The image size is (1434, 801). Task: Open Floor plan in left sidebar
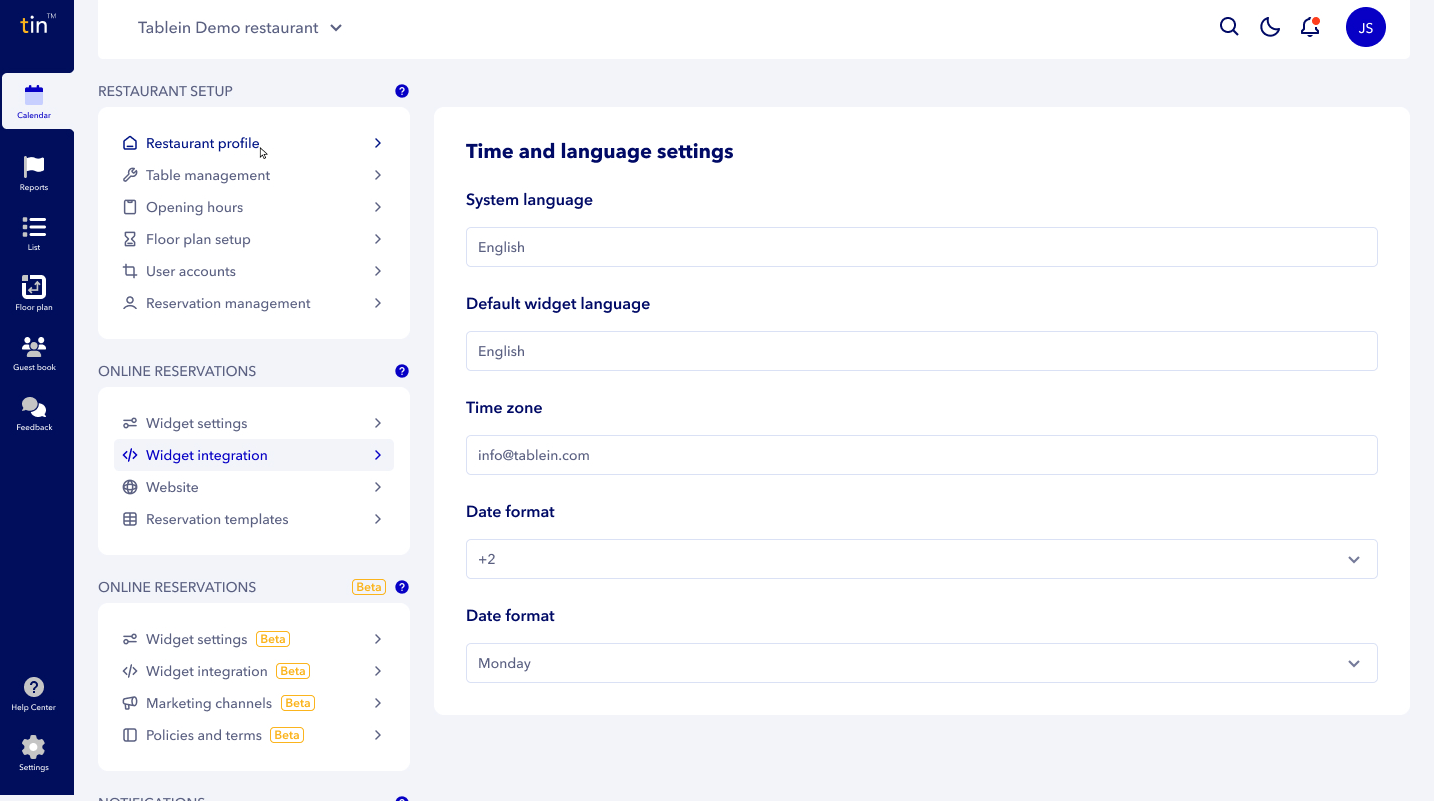[34, 293]
